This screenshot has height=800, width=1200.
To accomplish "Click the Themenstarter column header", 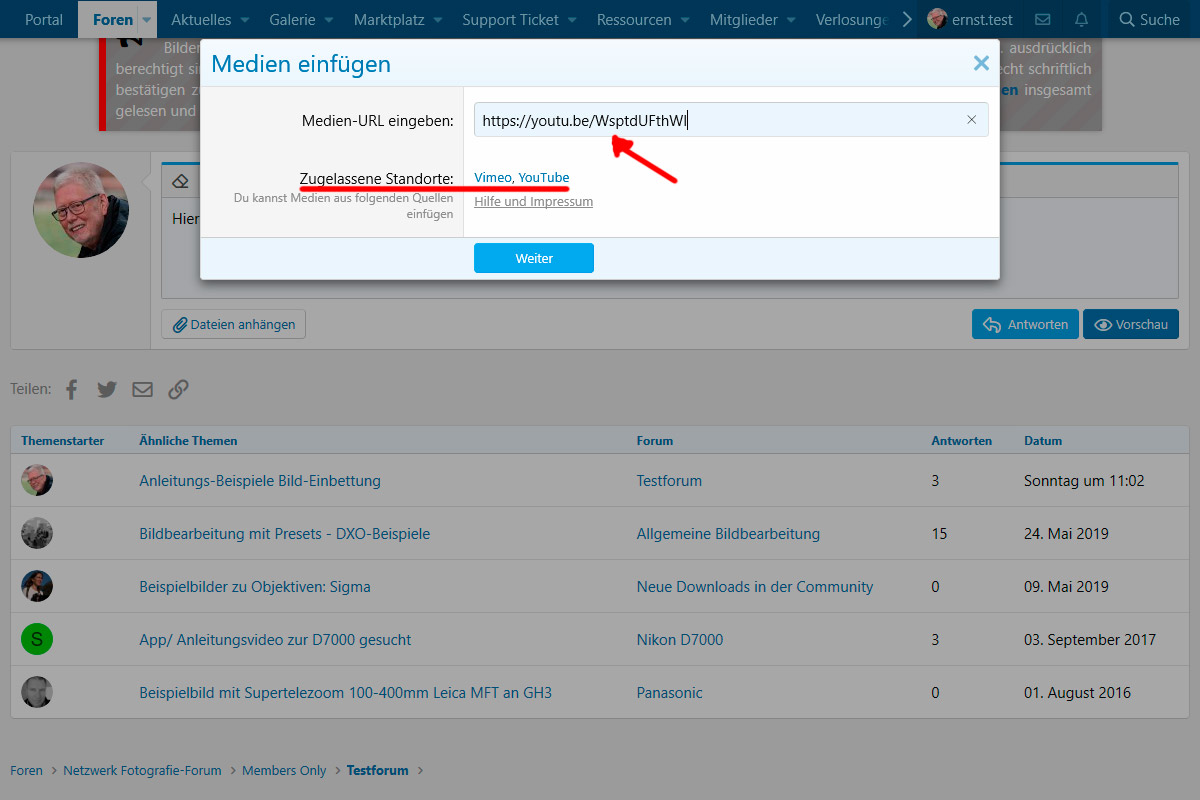I will [62, 440].
